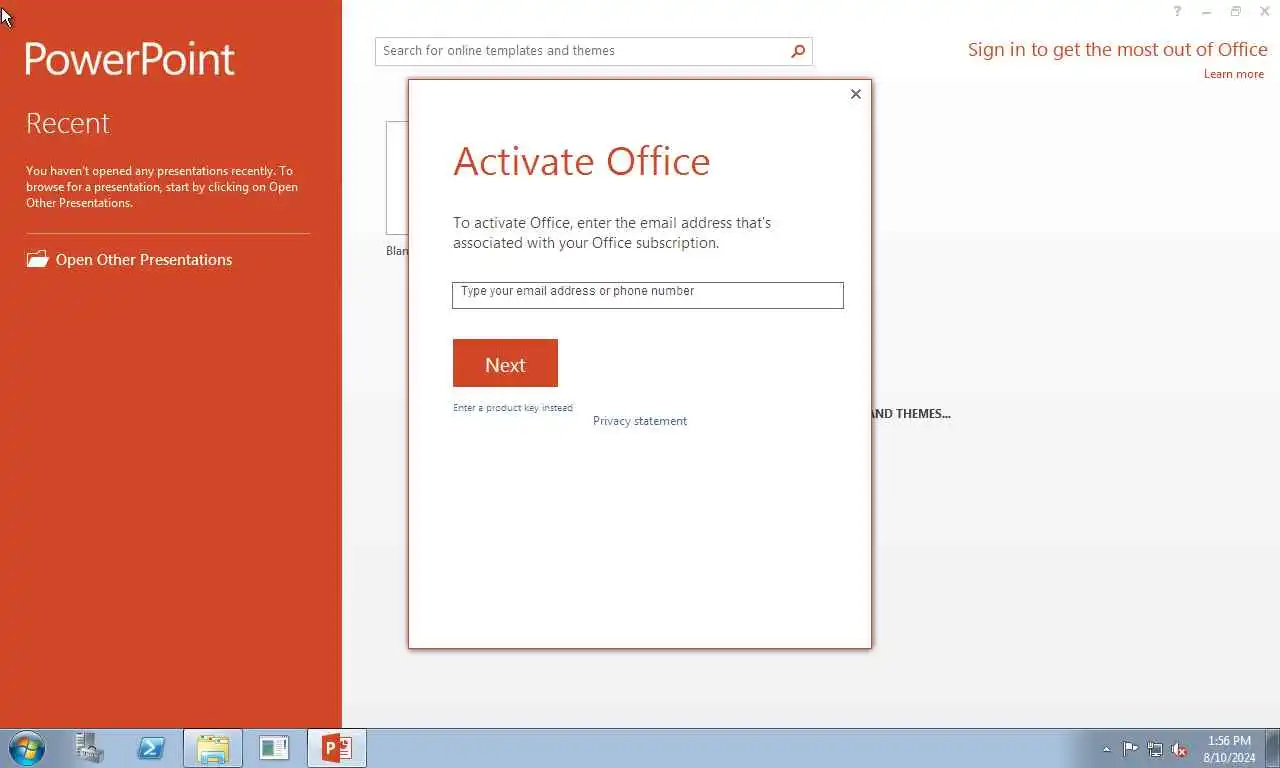Open Server Manager from the taskbar
The width and height of the screenshot is (1280, 768).
(x=89, y=748)
